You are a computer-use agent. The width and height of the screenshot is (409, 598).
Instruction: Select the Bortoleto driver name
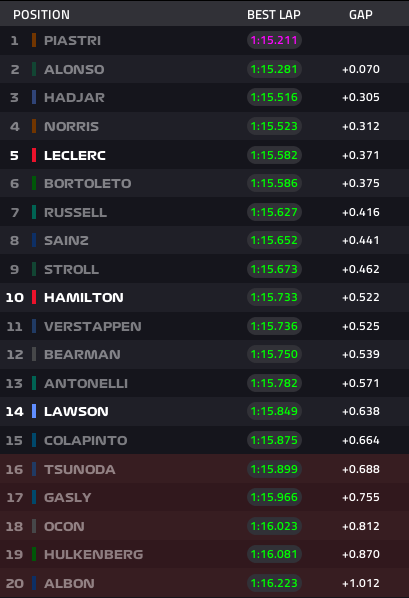click(88, 183)
